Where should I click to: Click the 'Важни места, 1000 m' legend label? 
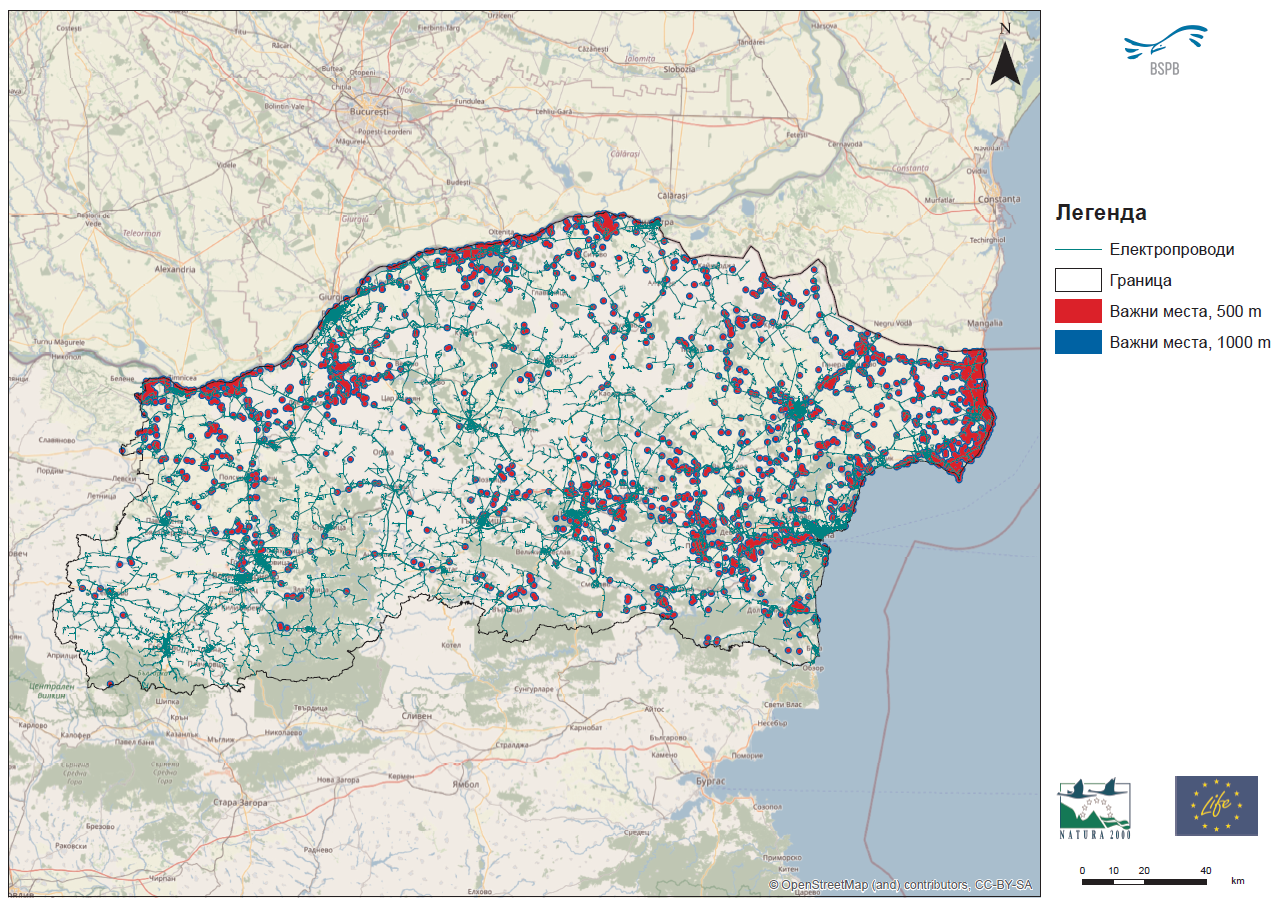tap(1189, 342)
